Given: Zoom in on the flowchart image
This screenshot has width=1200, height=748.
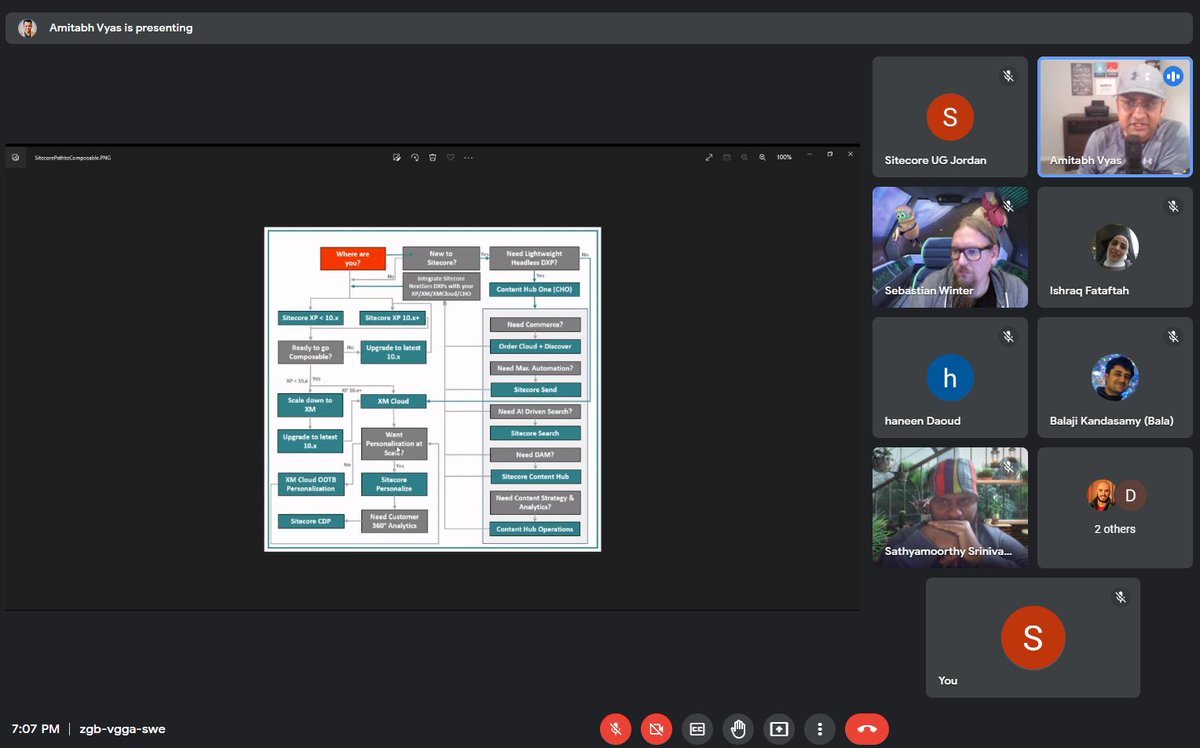Looking at the screenshot, I should 762,157.
